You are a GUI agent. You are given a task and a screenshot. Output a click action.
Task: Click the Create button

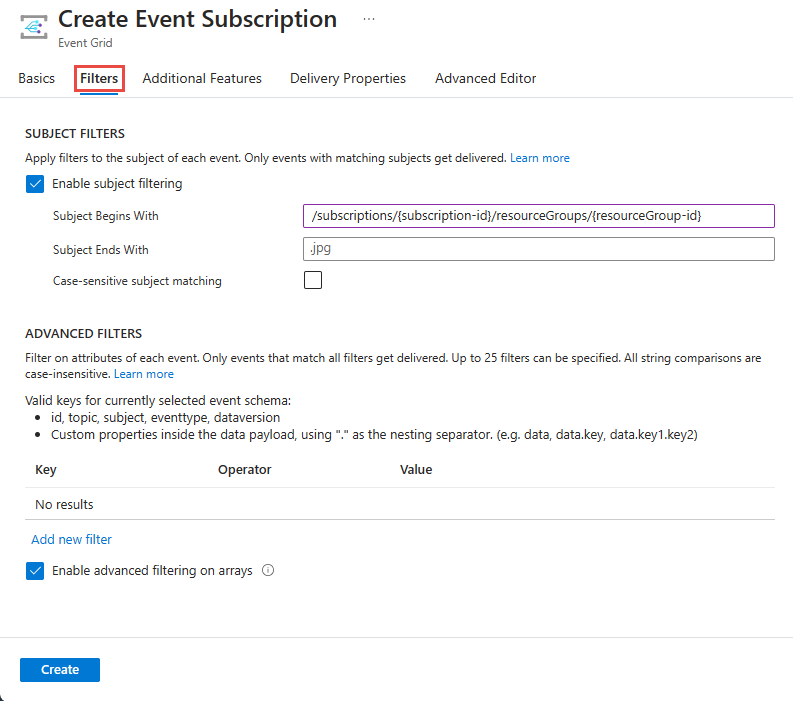pos(60,670)
